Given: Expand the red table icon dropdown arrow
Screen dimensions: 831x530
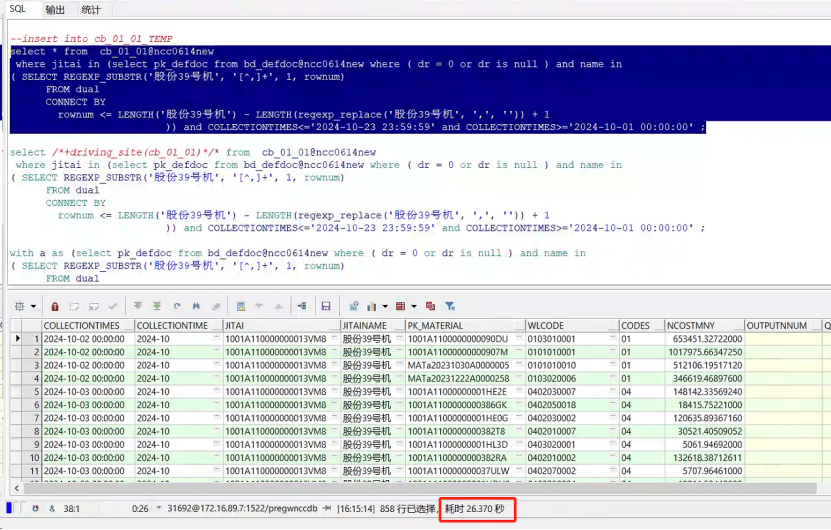Looking at the screenshot, I should pyautogui.click(x=414, y=306).
